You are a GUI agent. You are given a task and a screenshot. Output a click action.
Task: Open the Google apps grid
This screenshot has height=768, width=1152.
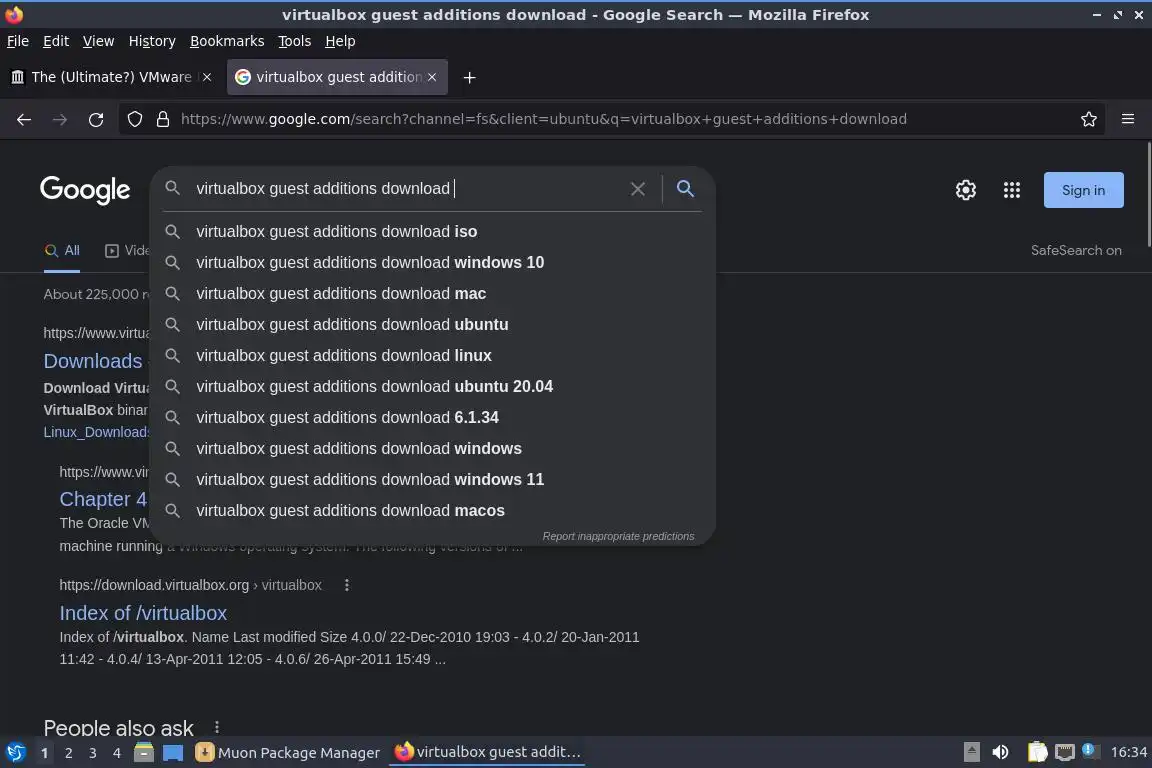tap(1012, 190)
